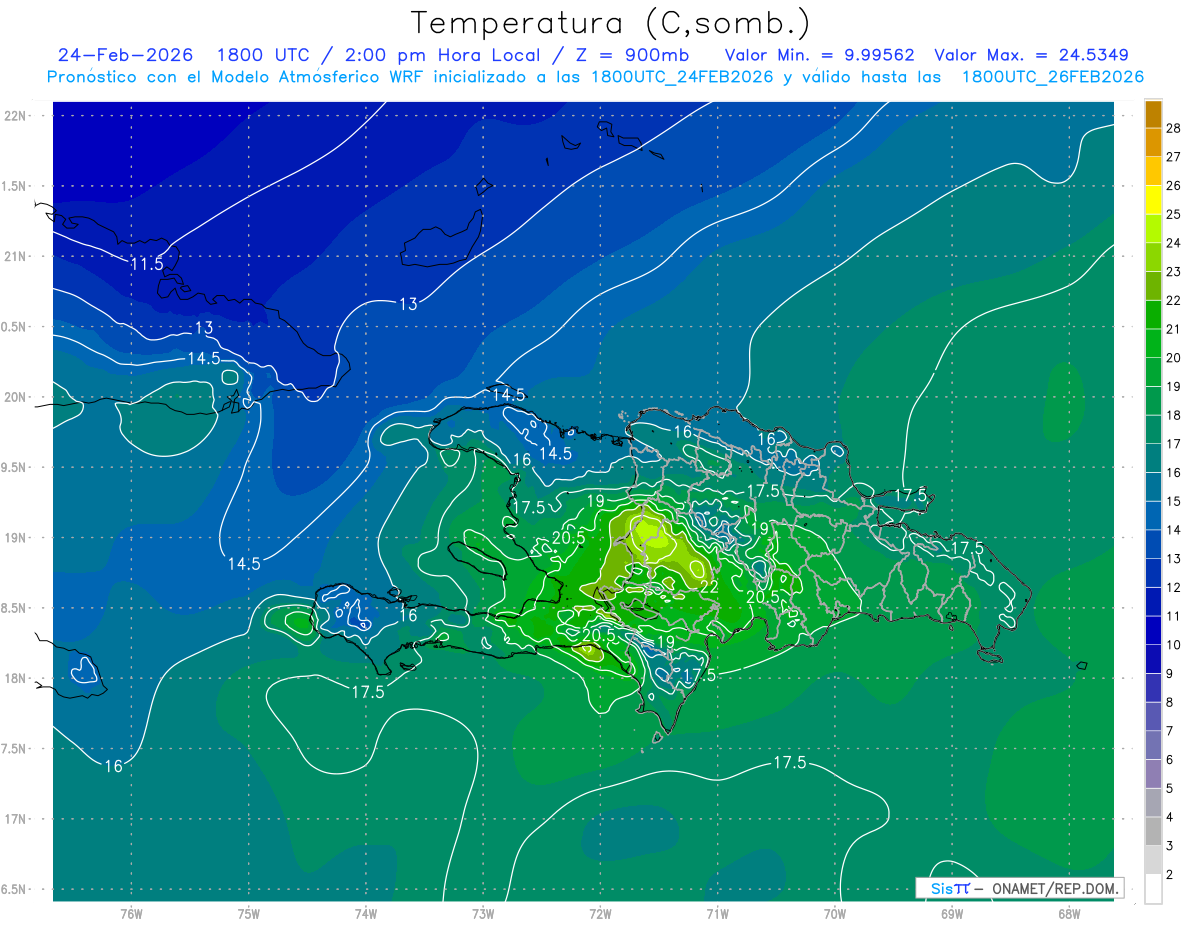Click the legend number 28

(1174, 128)
